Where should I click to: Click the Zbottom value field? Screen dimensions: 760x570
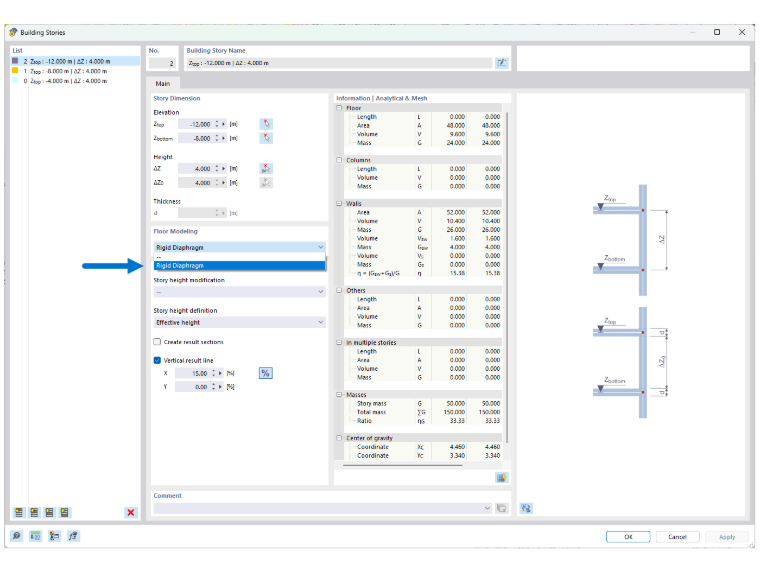pos(195,138)
